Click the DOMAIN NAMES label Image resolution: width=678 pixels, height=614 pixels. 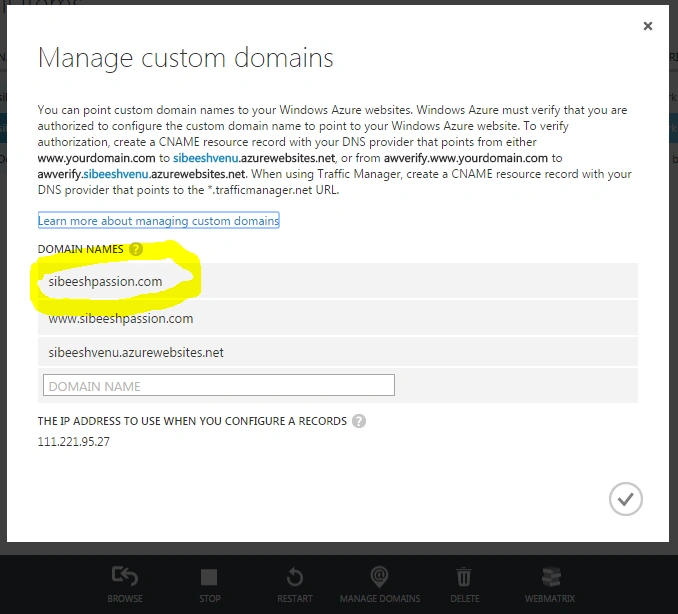click(x=80, y=249)
